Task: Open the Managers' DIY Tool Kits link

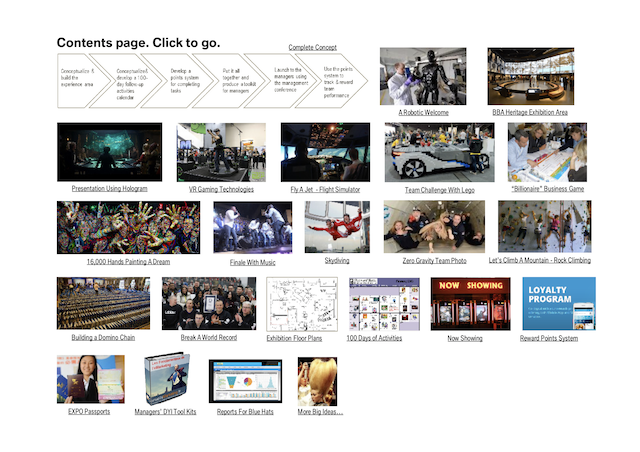Action: click(164, 411)
